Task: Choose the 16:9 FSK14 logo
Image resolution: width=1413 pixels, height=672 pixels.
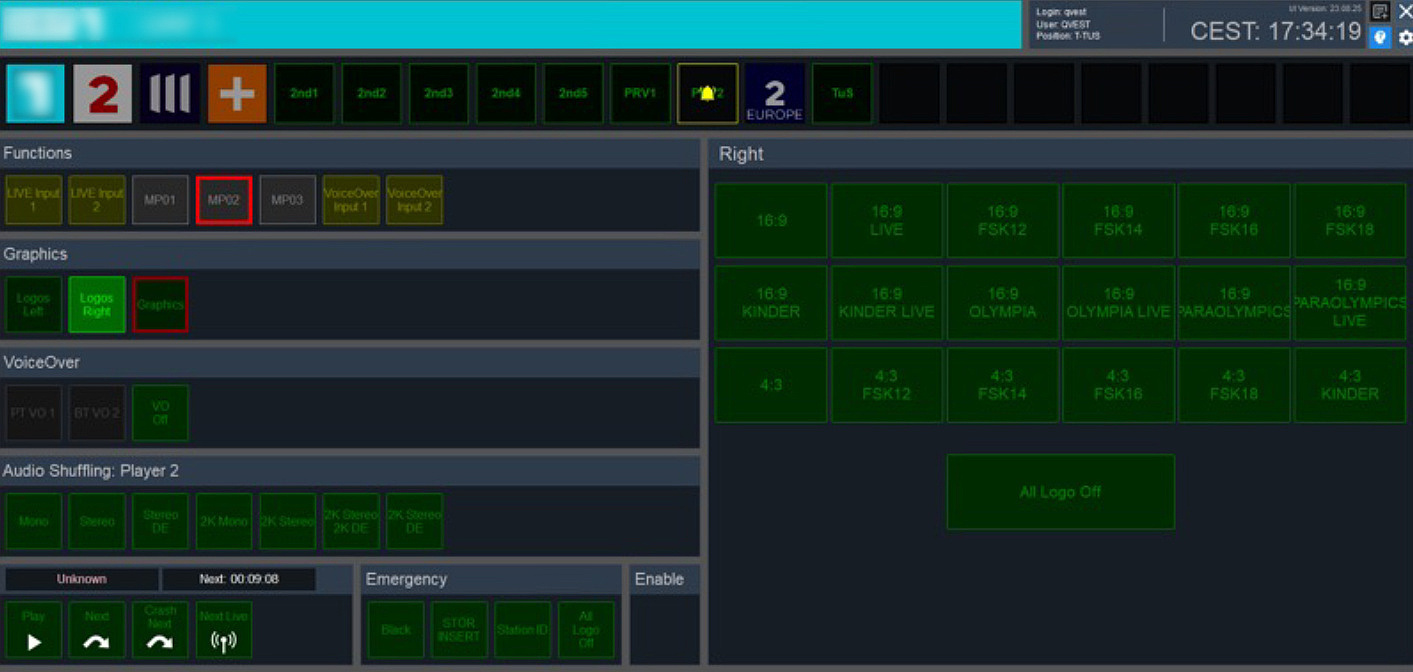Action: 1118,220
